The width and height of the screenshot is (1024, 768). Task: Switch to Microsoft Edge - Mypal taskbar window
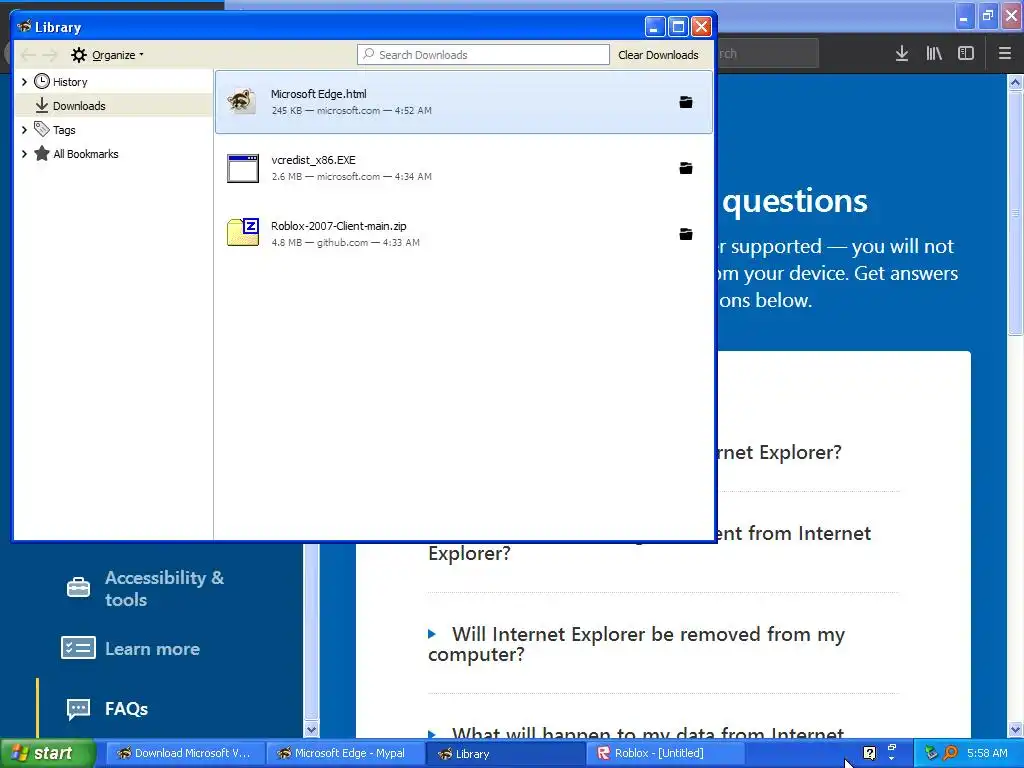tap(344, 753)
